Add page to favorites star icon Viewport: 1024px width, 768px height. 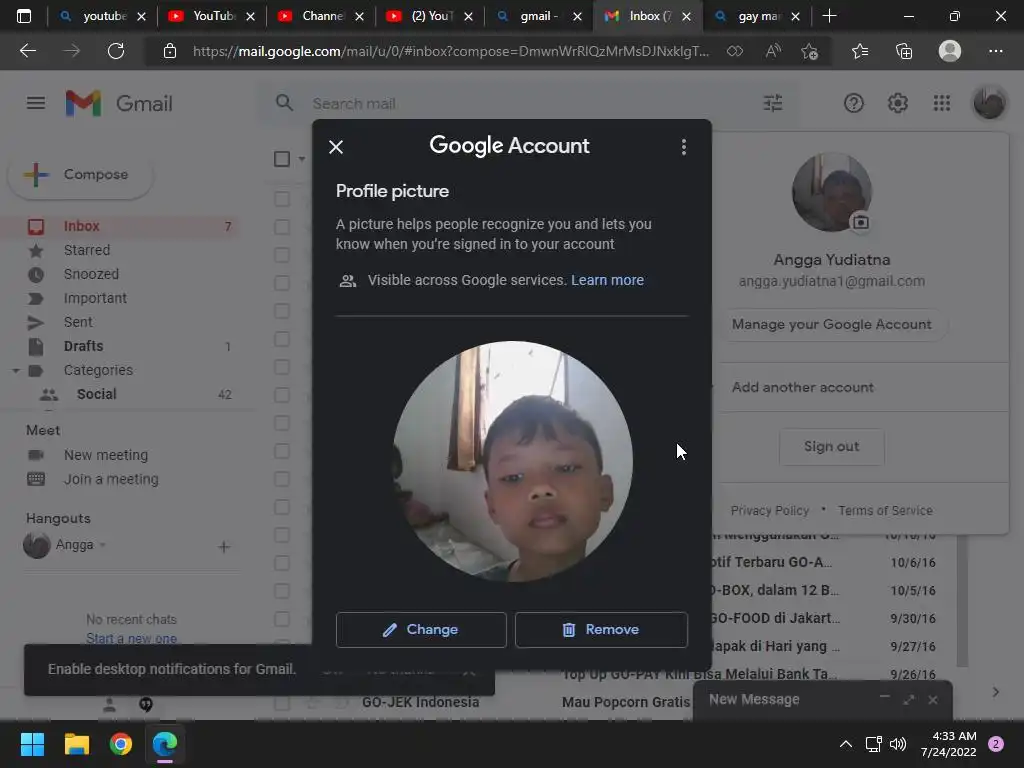pyautogui.click(x=809, y=51)
